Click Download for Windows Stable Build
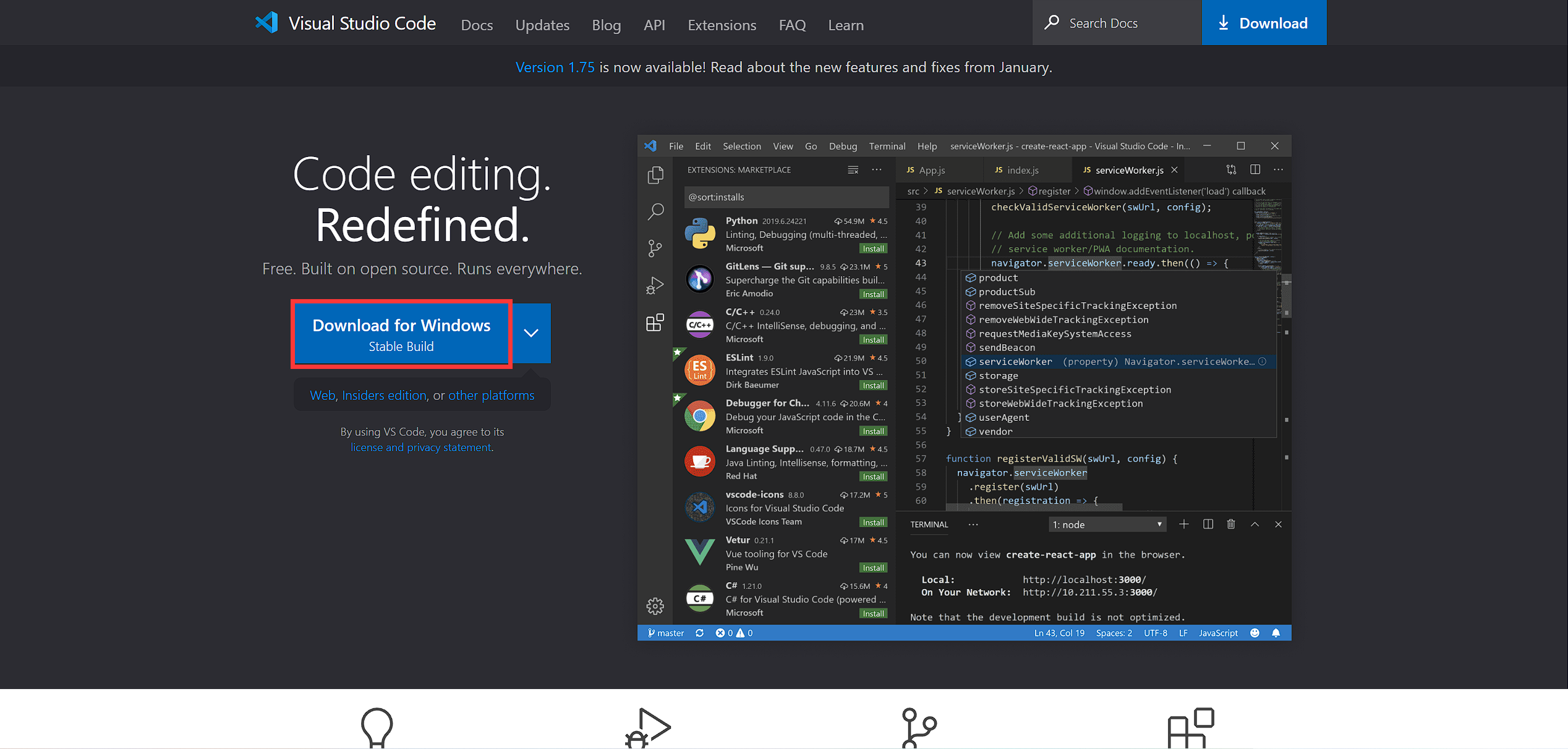The height and width of the screenshot is (749, 1568). coord(401,334)
